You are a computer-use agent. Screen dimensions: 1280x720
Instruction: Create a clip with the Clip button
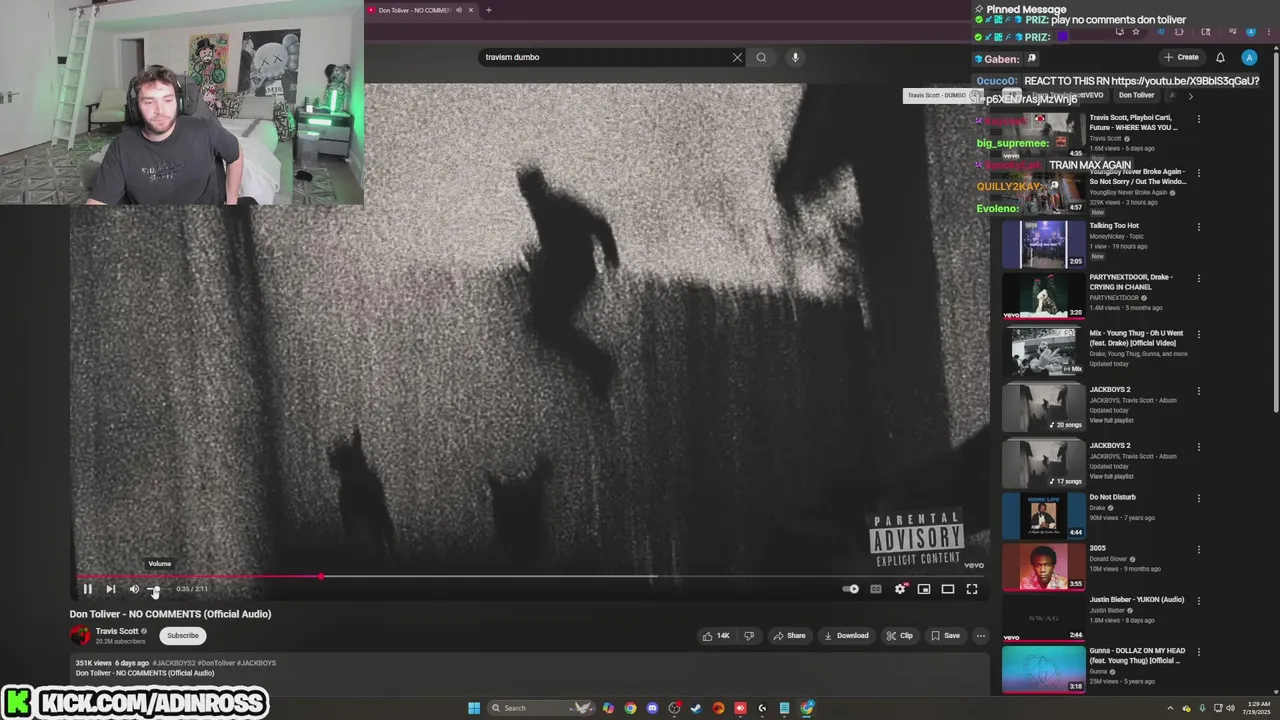[900, 635]
